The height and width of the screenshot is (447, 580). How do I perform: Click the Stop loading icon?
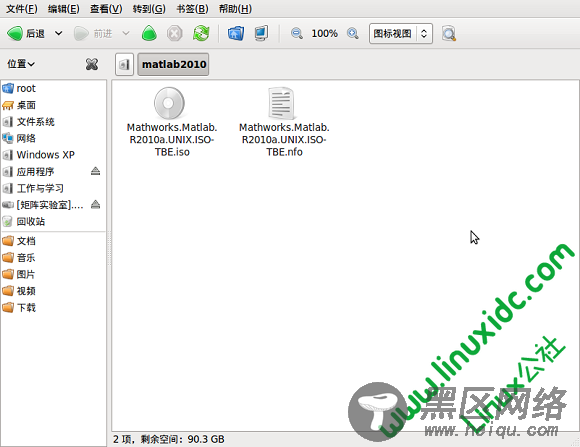[174, 34]
